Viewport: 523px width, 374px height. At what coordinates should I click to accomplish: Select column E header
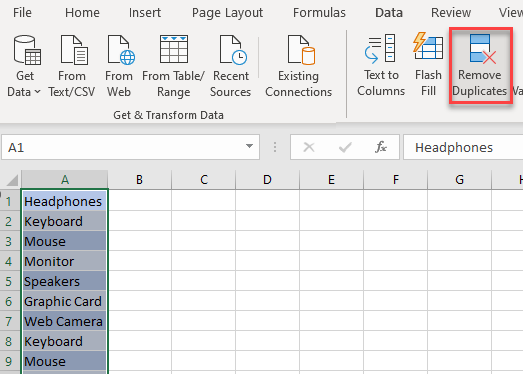(332, 180)
